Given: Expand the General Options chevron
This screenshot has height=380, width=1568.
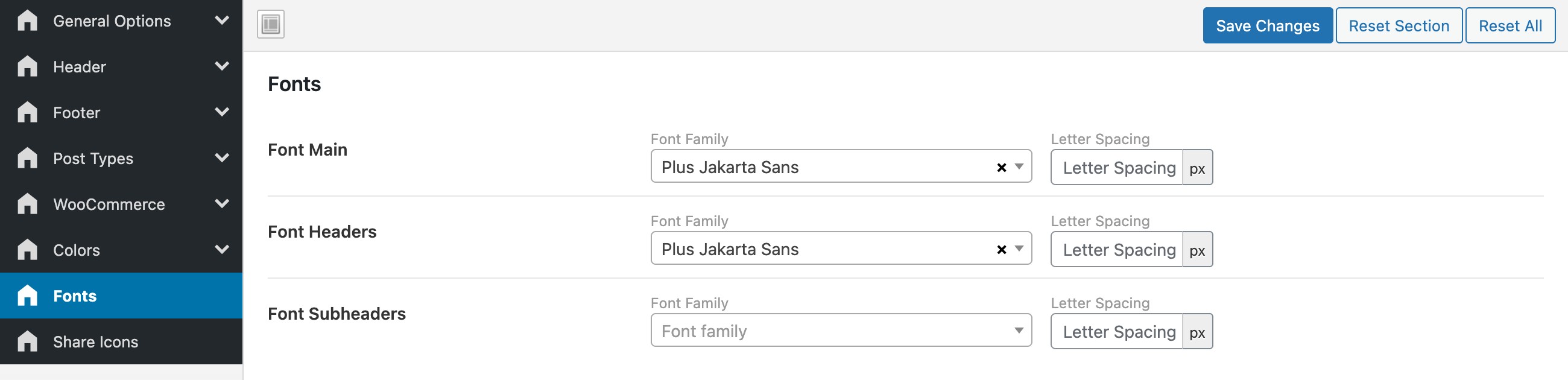Looking at the screenshot, I should [x=222, y=21].
